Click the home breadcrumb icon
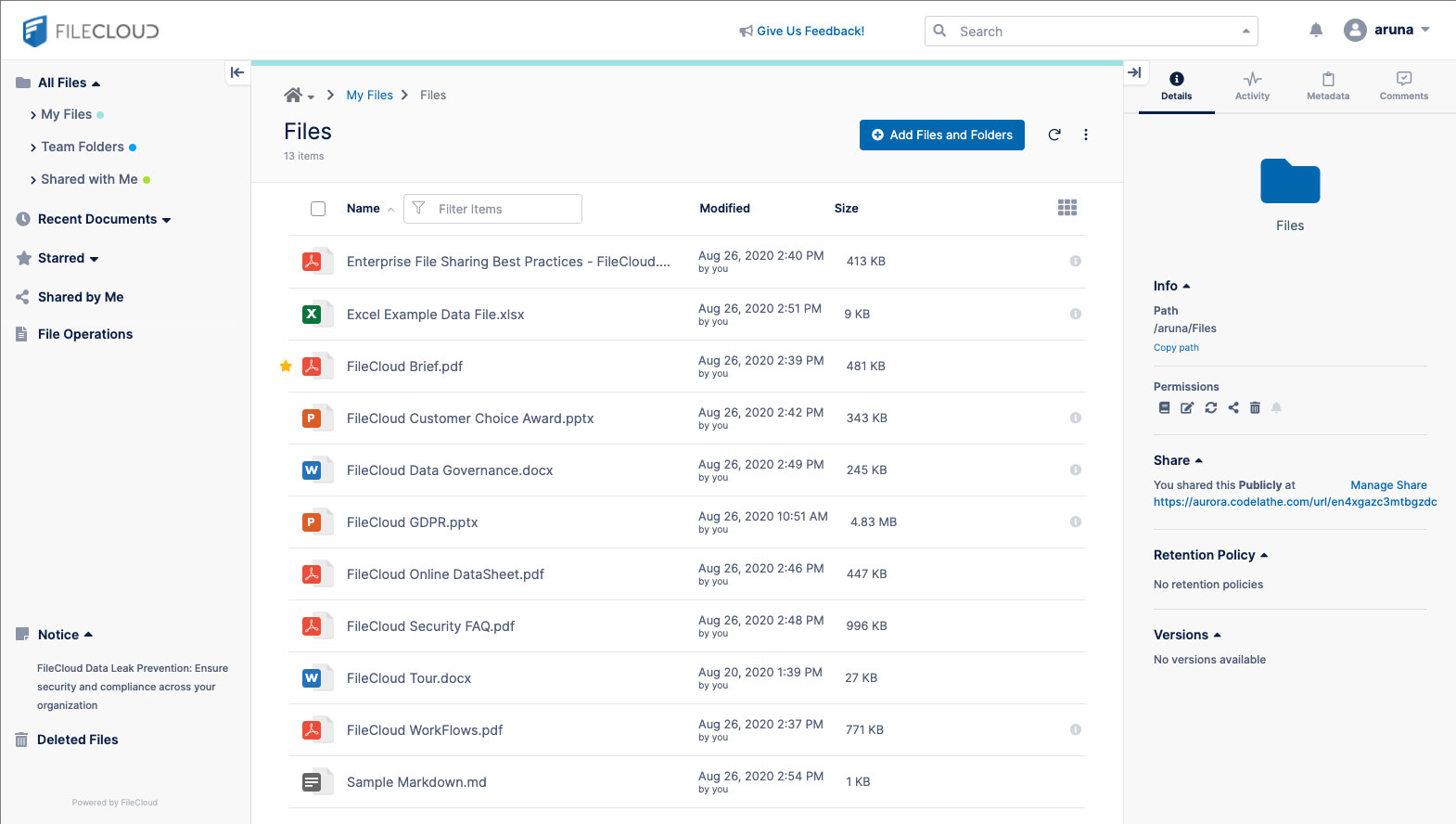 coord(293,95)
